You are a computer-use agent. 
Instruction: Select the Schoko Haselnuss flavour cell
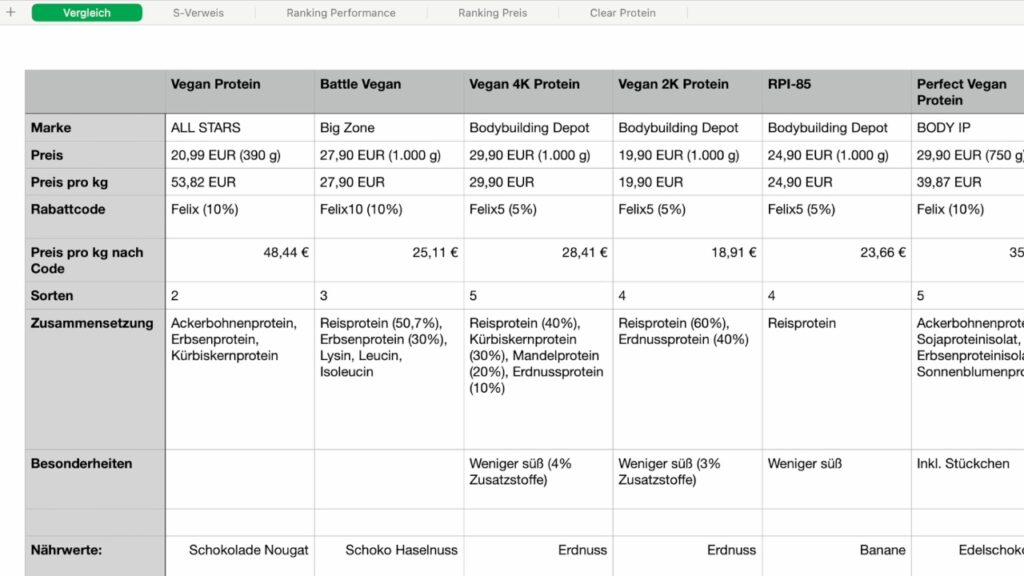click(389, 556)
